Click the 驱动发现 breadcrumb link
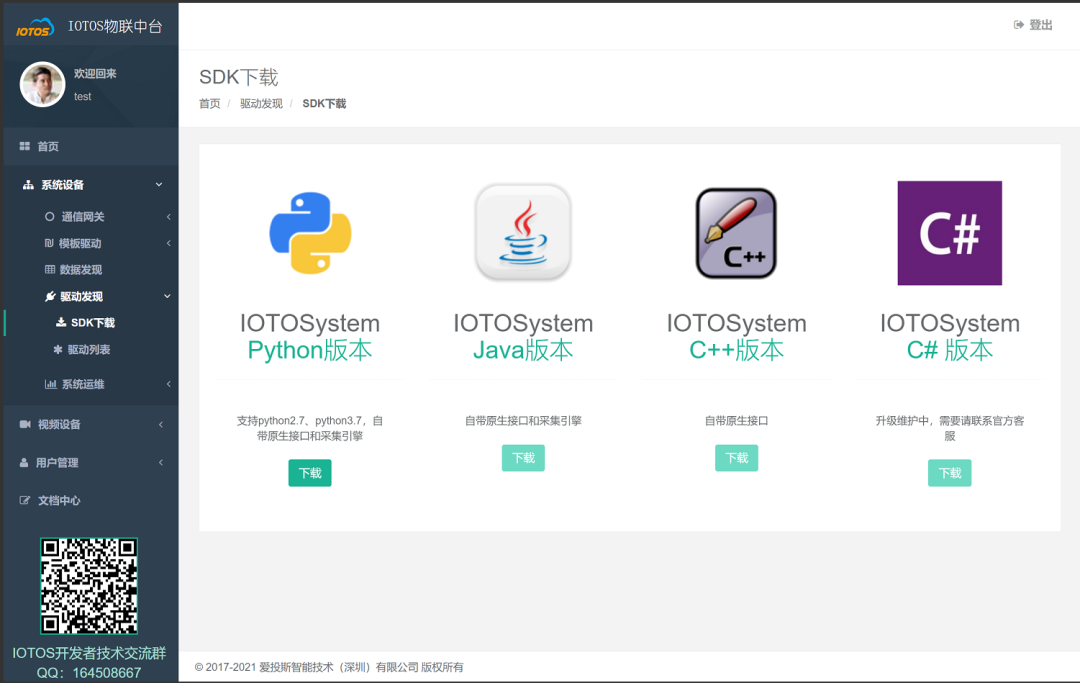The image size is (1080, 683). click(x=261, y=103)
